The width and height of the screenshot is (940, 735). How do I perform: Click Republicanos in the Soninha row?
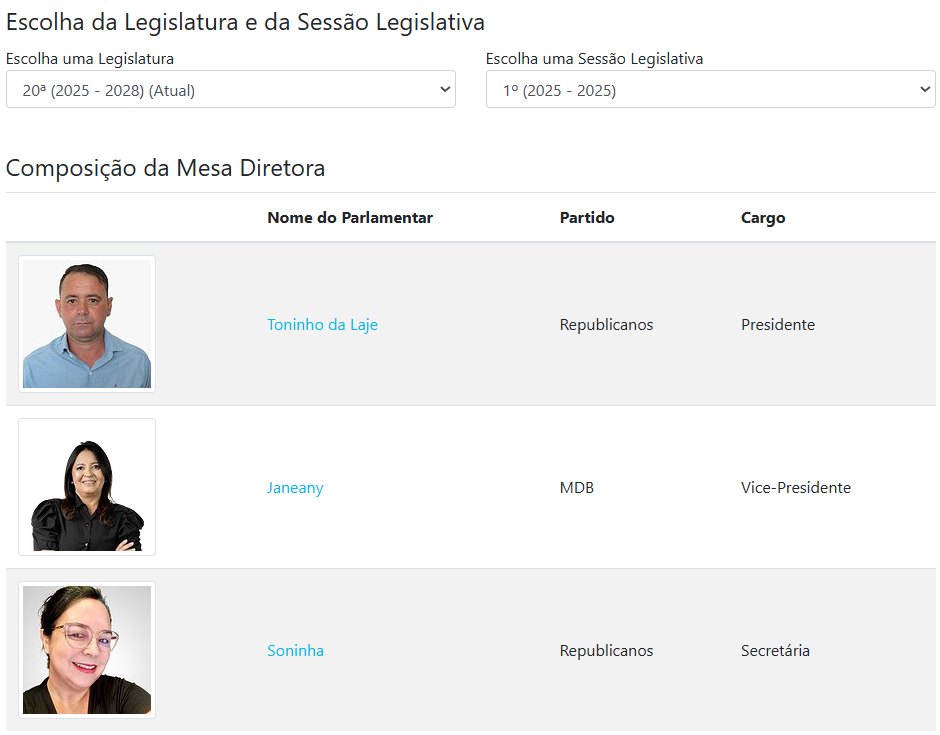(606, 651)
